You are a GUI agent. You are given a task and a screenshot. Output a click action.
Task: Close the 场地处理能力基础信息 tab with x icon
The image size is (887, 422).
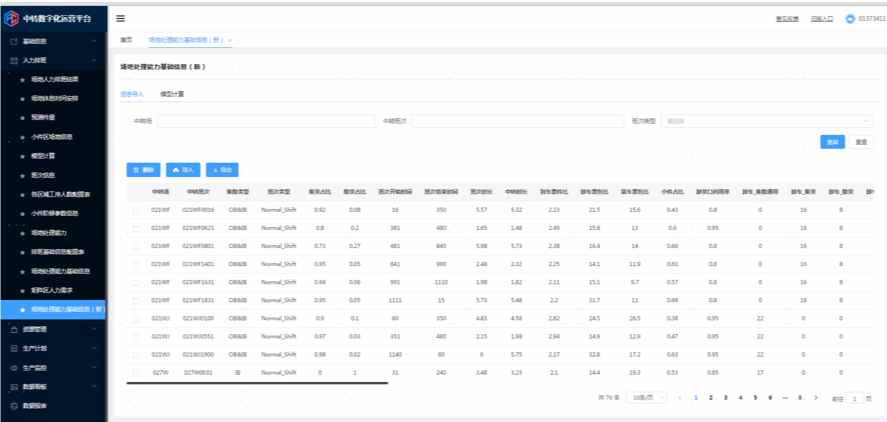click(x=229, y=40)
